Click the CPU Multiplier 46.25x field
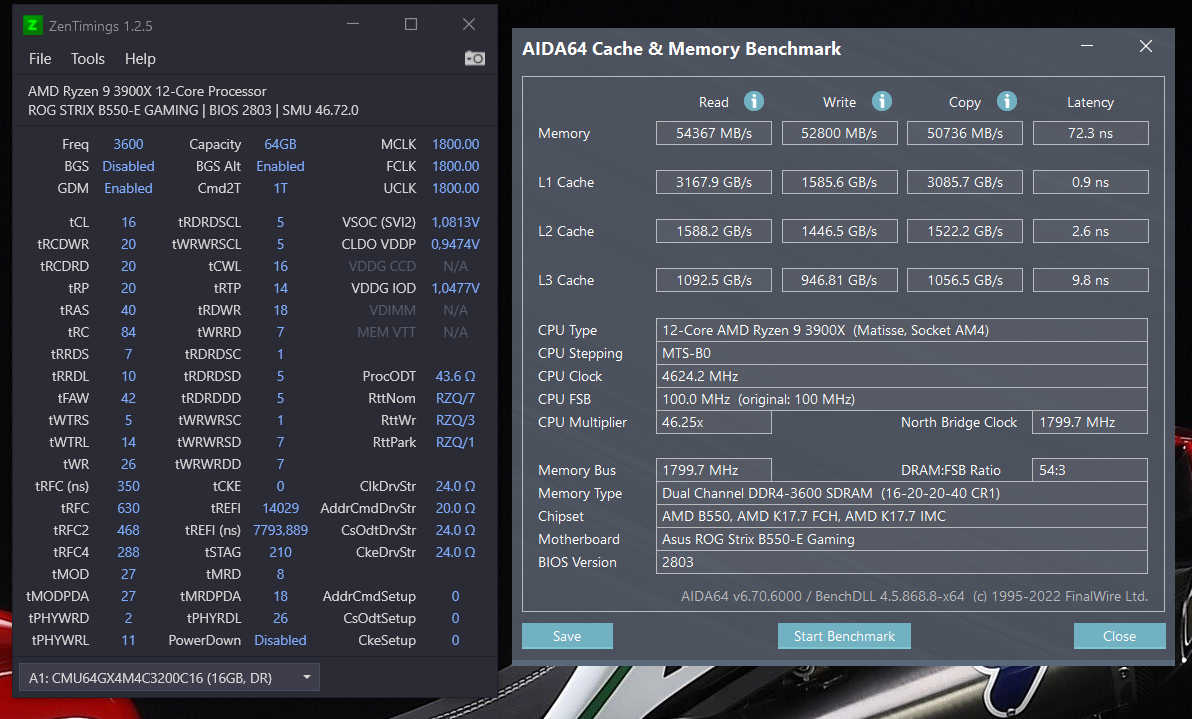The width and height of the screenshot is (1192, 719). (714, 422)
